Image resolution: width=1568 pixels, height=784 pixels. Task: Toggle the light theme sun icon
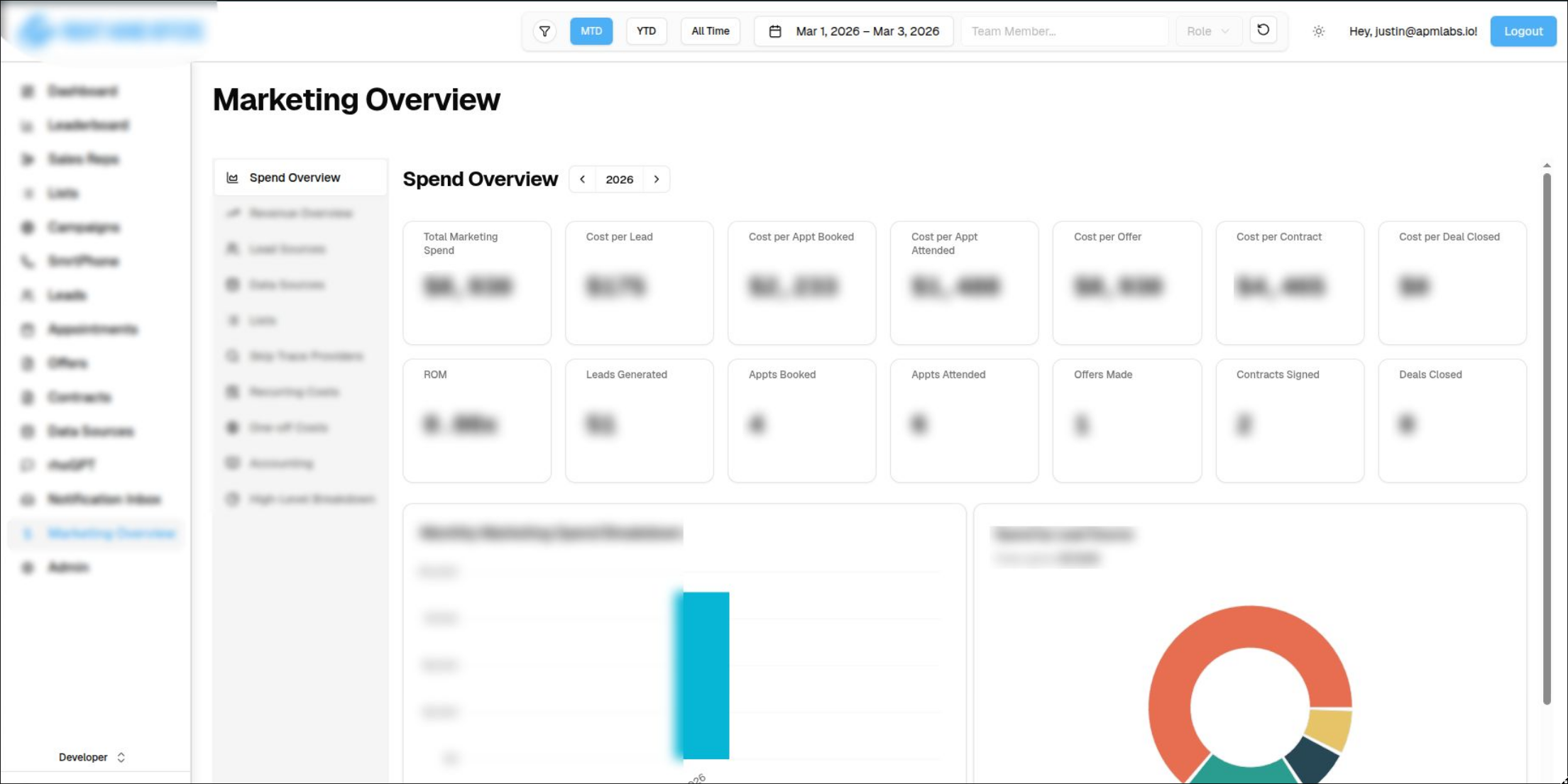click(x=1318, y=31)
